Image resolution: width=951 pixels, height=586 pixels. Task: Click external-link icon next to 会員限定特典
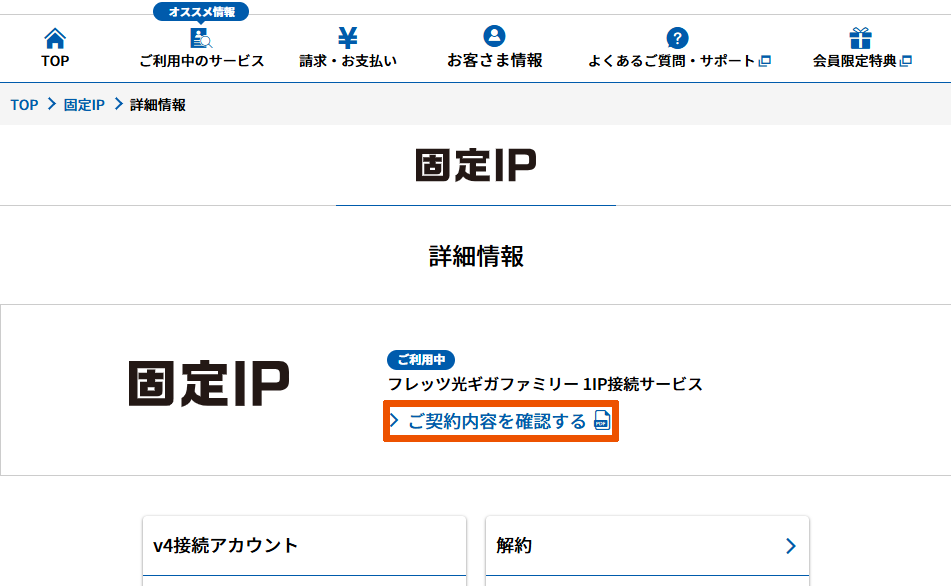(x=906, y=61)
